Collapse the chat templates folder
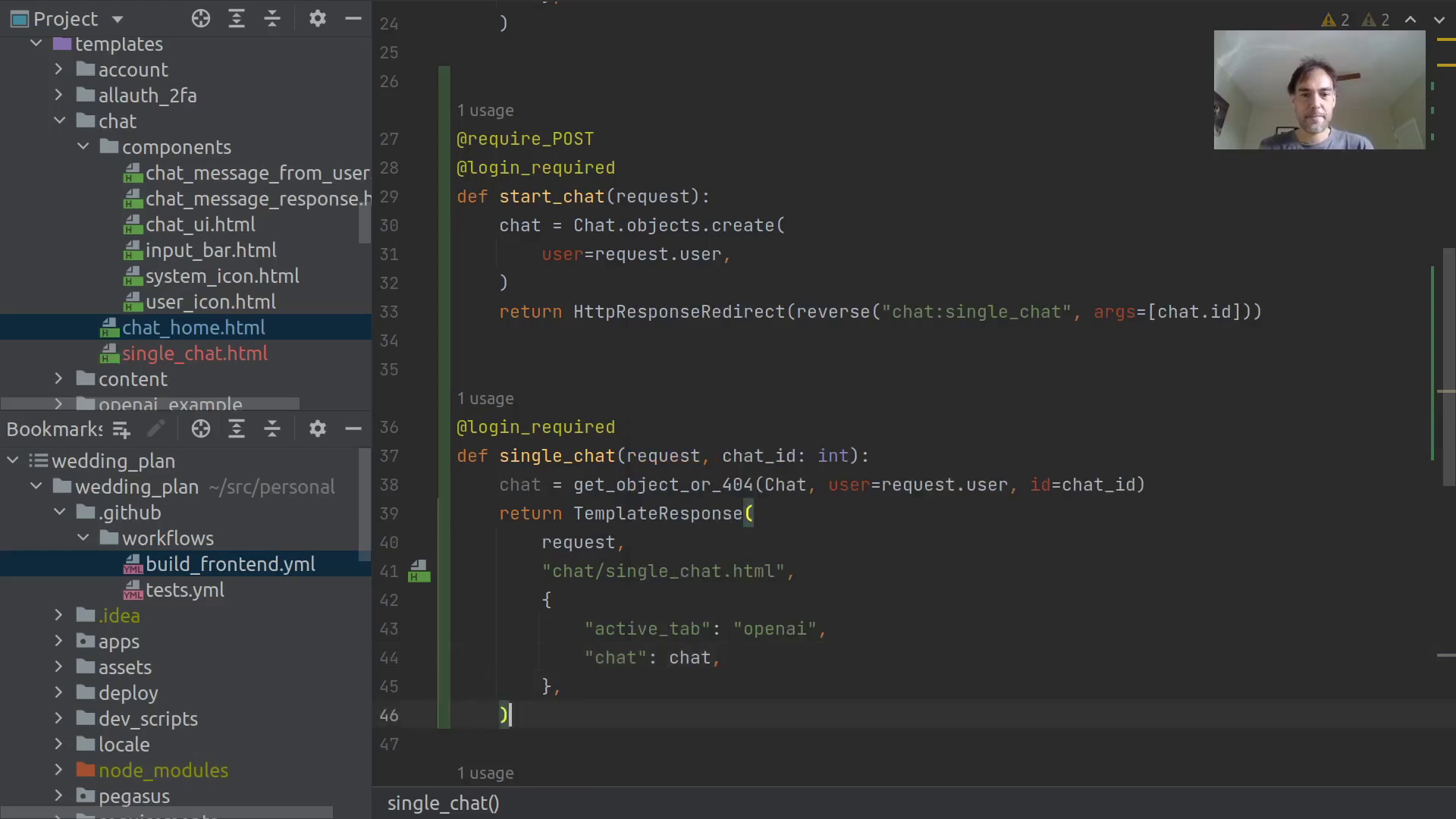Screen dimensions: 1456x819 tap(60, 121)
